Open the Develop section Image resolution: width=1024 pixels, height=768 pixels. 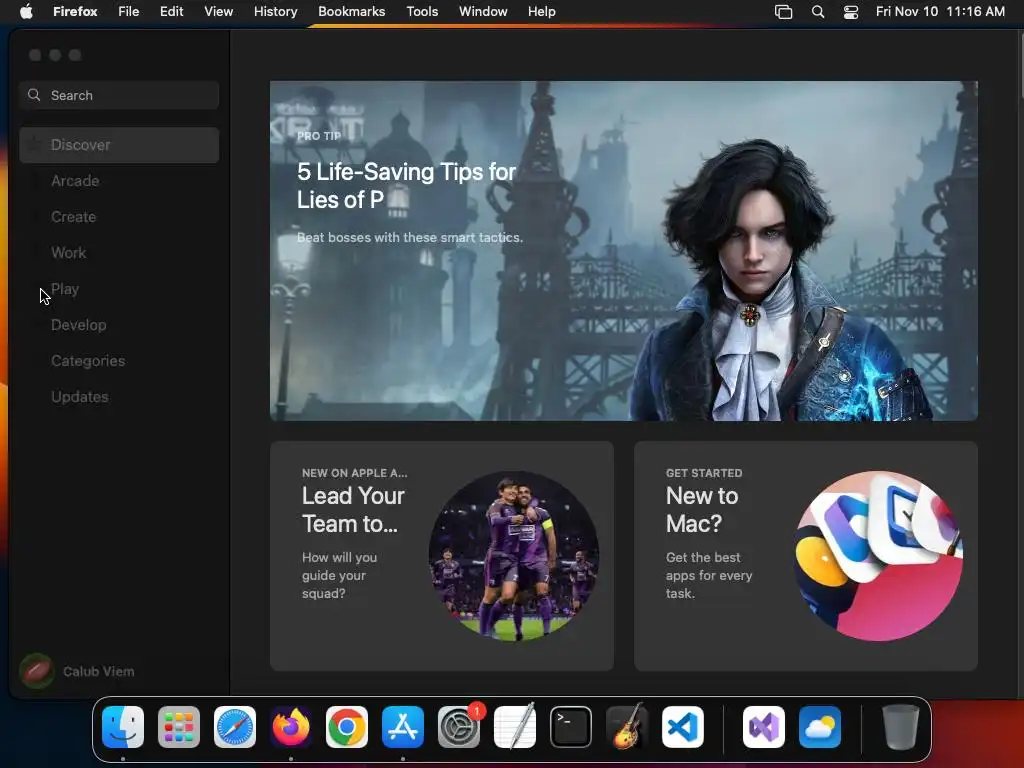pyautogui.click(x=119, y=325)
